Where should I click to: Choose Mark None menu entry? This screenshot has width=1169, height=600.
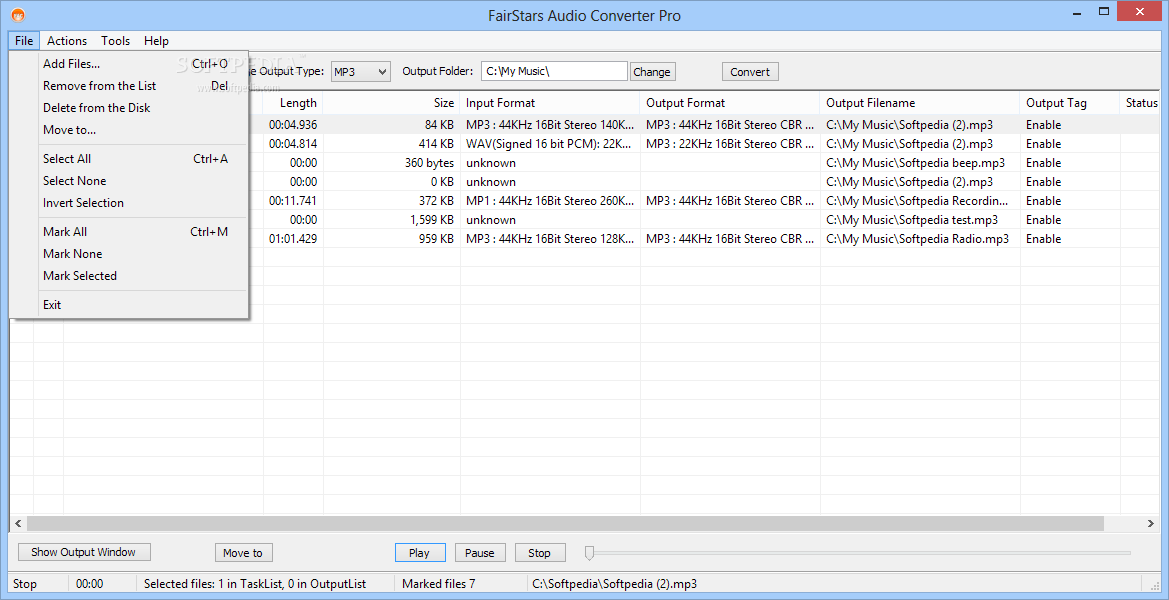pyautogui.click(x=128, y=254)
